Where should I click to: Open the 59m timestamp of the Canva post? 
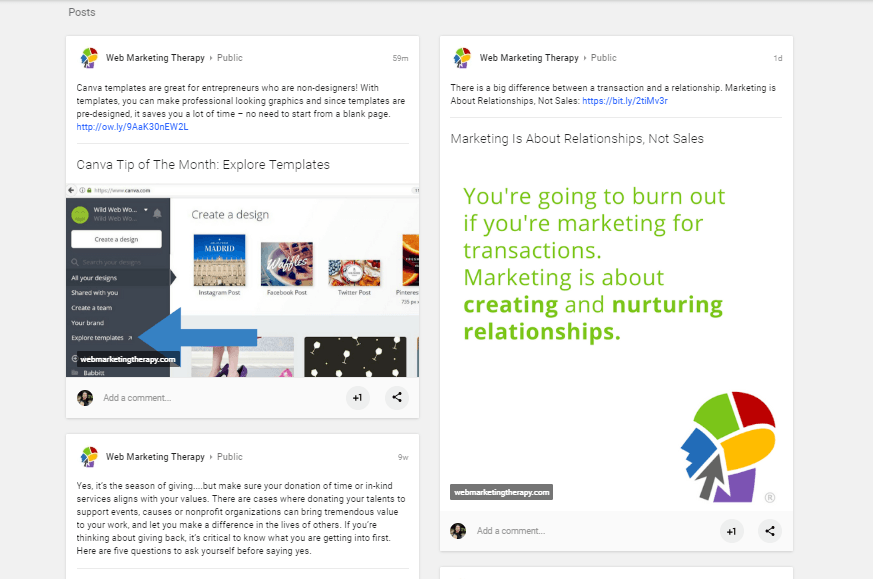coord(400,58)
